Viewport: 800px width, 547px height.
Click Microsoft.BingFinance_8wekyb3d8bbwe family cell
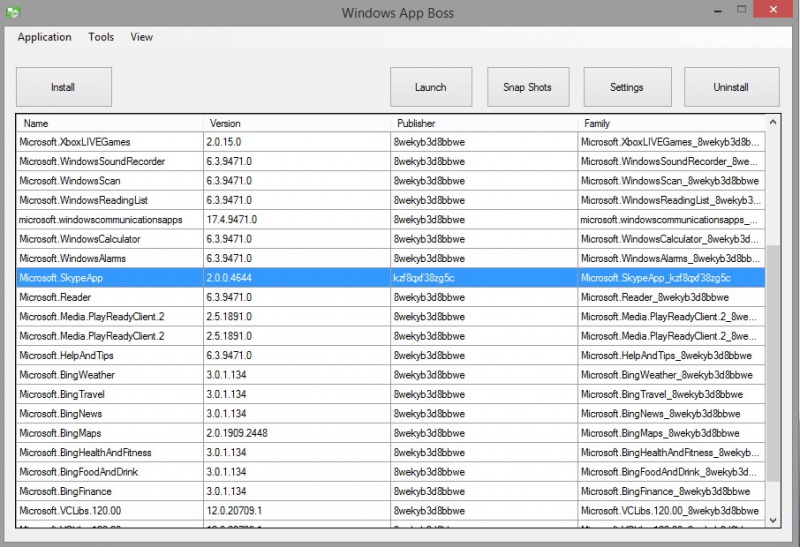pos(671,491)
